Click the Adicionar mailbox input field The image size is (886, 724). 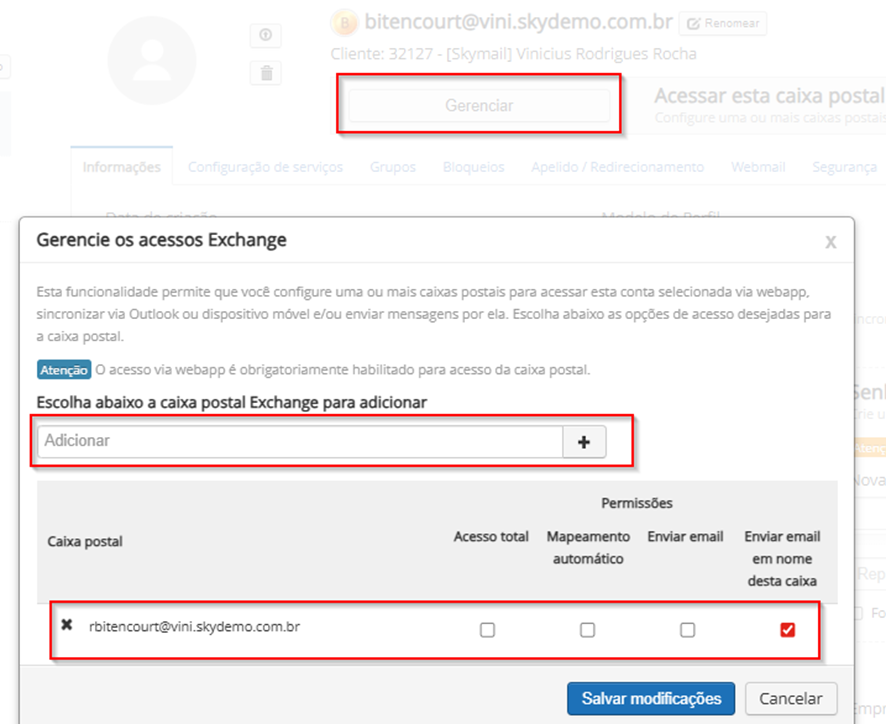pos(300,442)
